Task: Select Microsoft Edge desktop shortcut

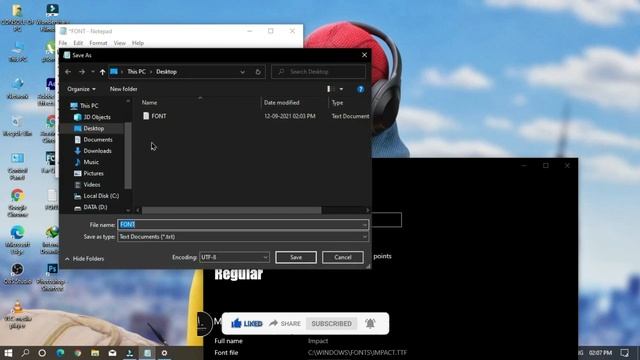Action: pyautogui.click(x=18, y=240)
